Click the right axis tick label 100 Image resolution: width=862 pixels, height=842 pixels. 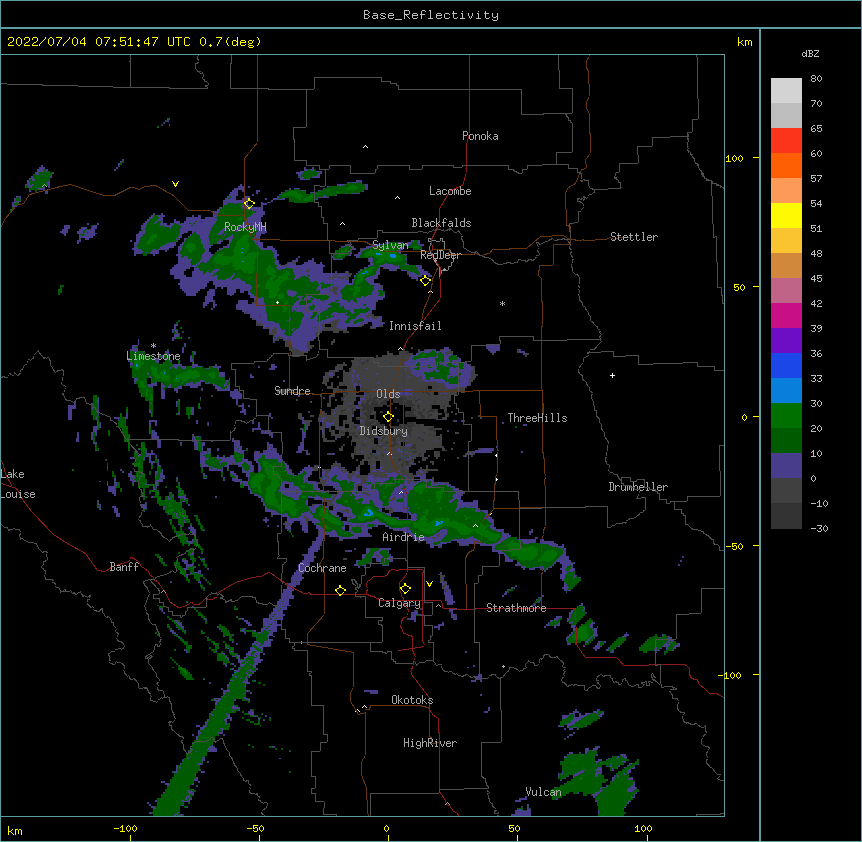[x=734, y=158]
